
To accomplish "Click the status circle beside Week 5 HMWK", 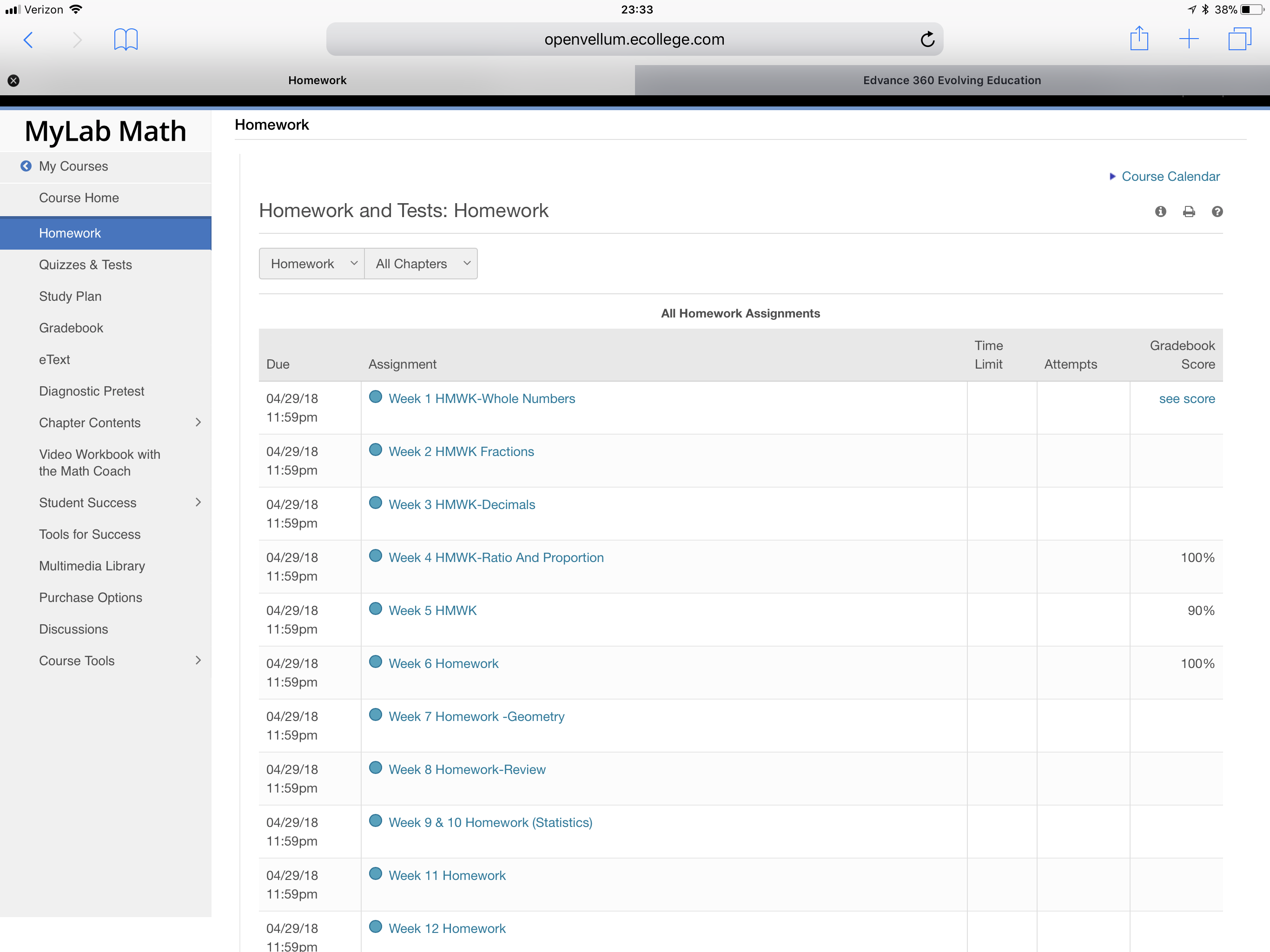I will (x=376, y=609).
